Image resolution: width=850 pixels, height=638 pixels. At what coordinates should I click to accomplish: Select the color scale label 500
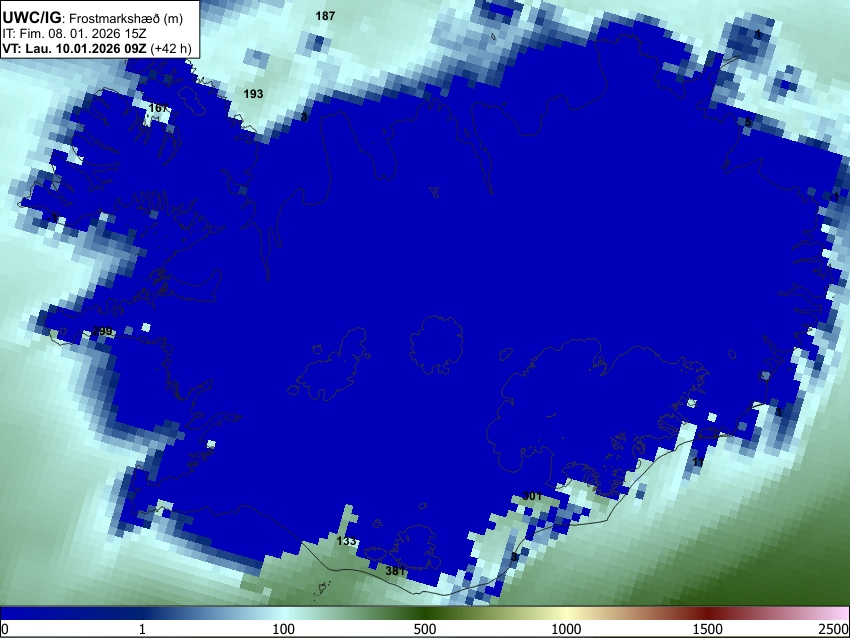tap(425, 629)
